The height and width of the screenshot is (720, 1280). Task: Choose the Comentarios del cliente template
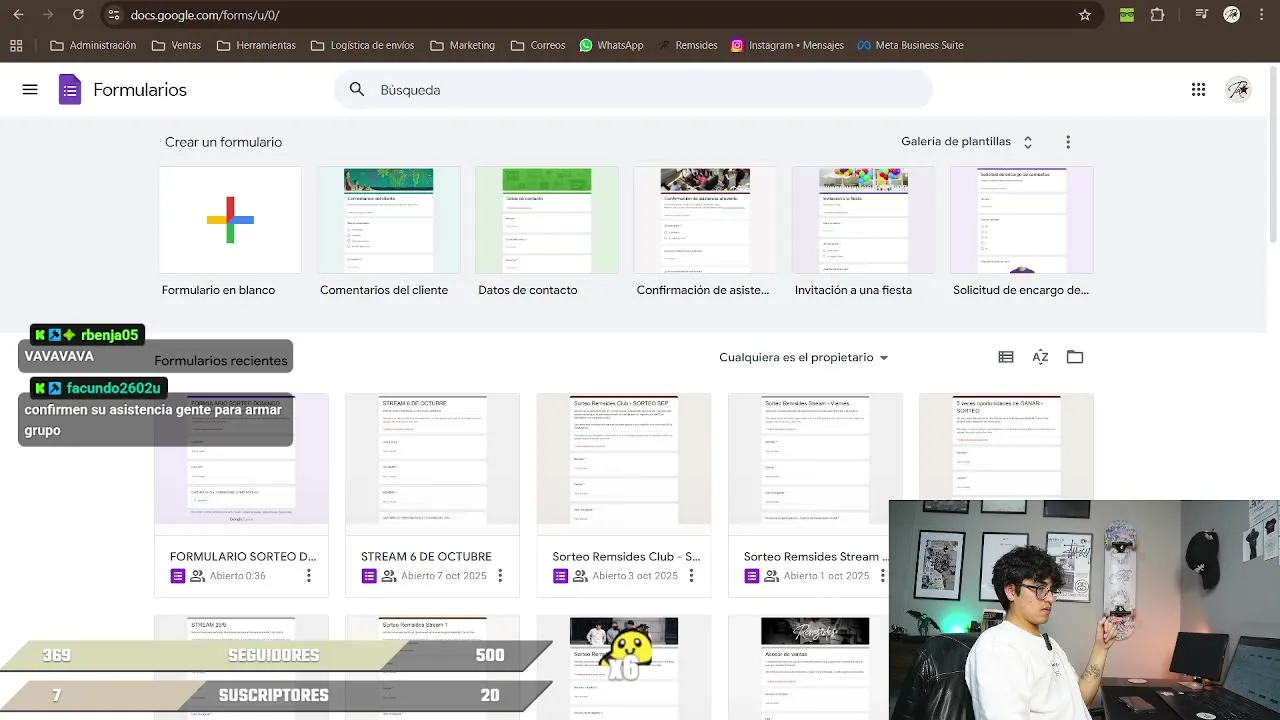pos(388,220)
